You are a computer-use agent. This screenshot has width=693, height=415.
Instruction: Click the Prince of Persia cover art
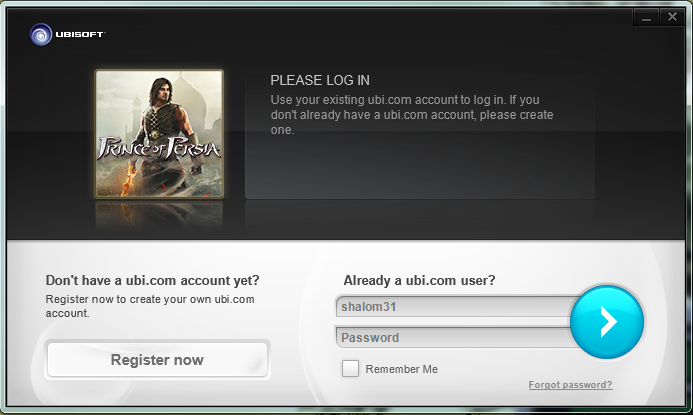tap(159, 133)
